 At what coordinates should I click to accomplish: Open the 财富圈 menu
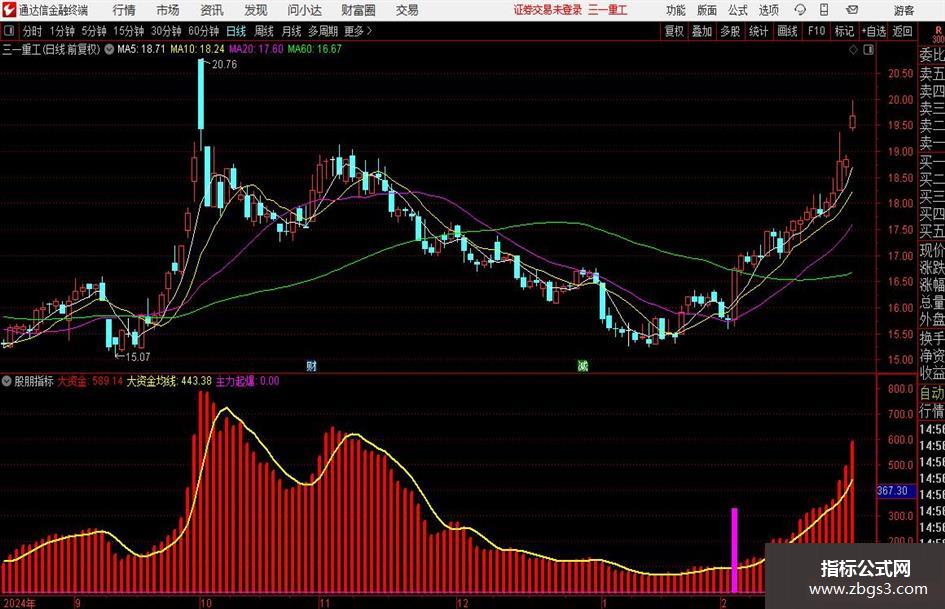pyautogui.click(x=358, y=10)
